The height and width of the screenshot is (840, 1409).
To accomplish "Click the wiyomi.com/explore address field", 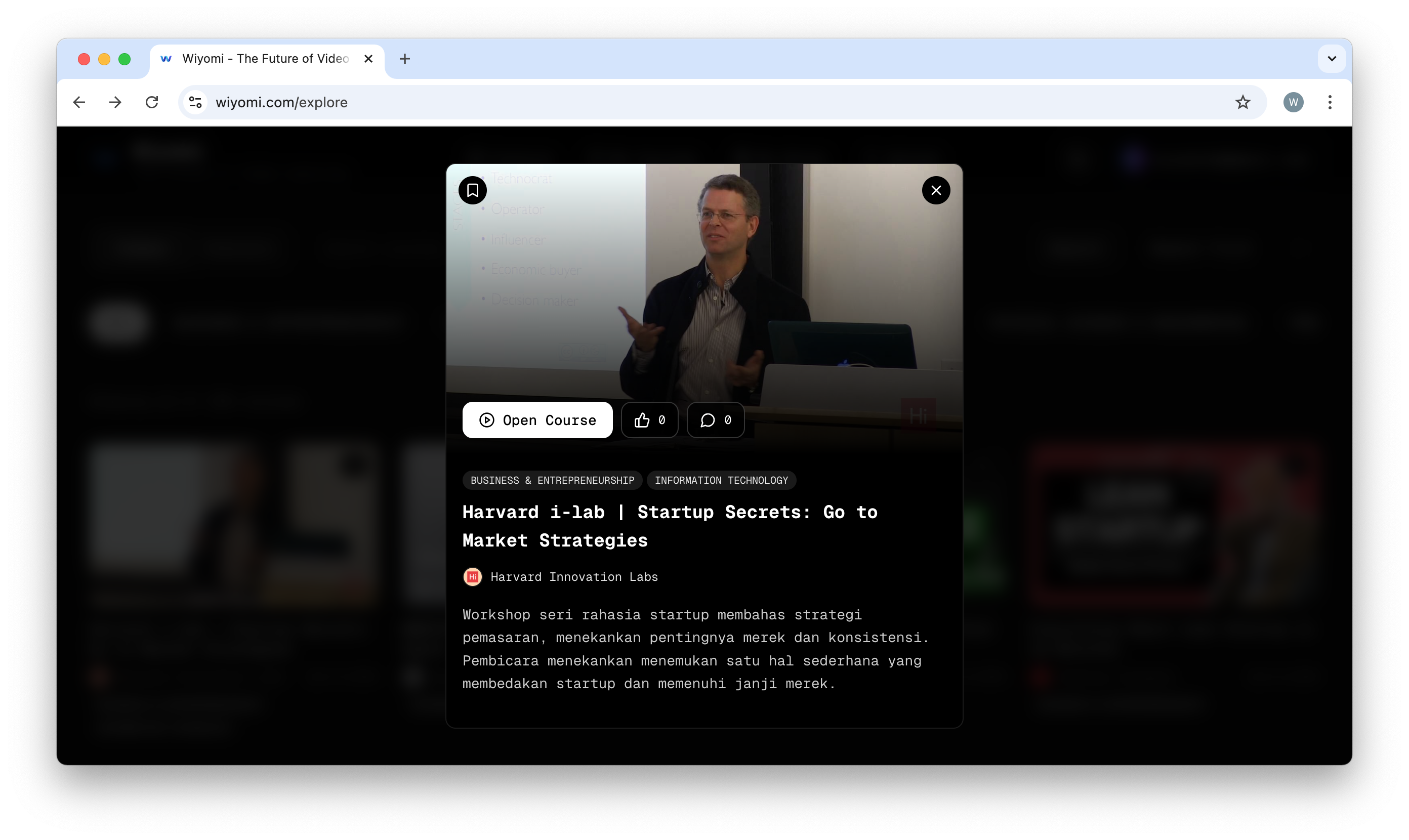I will pos(679,102).
